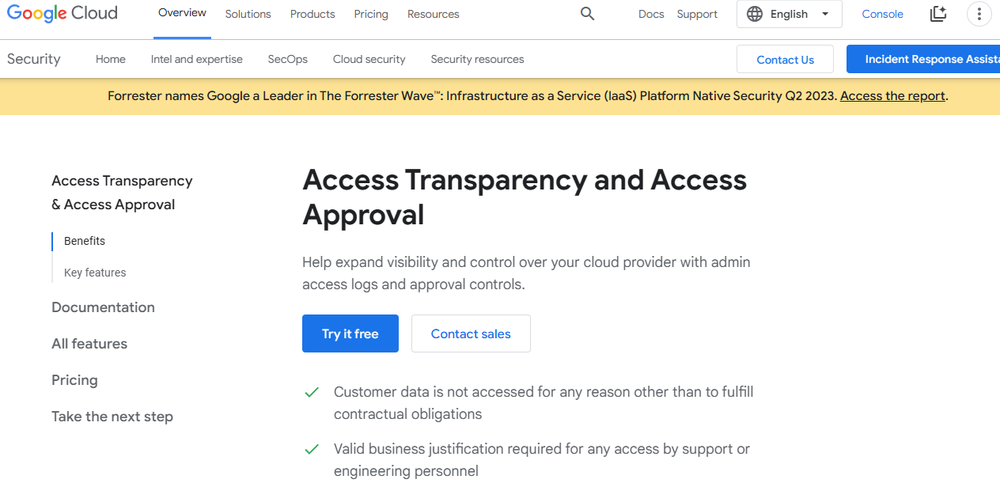
Task: Click 'Customer data is not accessed' bullet text
Action: pyautogui.click(x=543, y=403)
